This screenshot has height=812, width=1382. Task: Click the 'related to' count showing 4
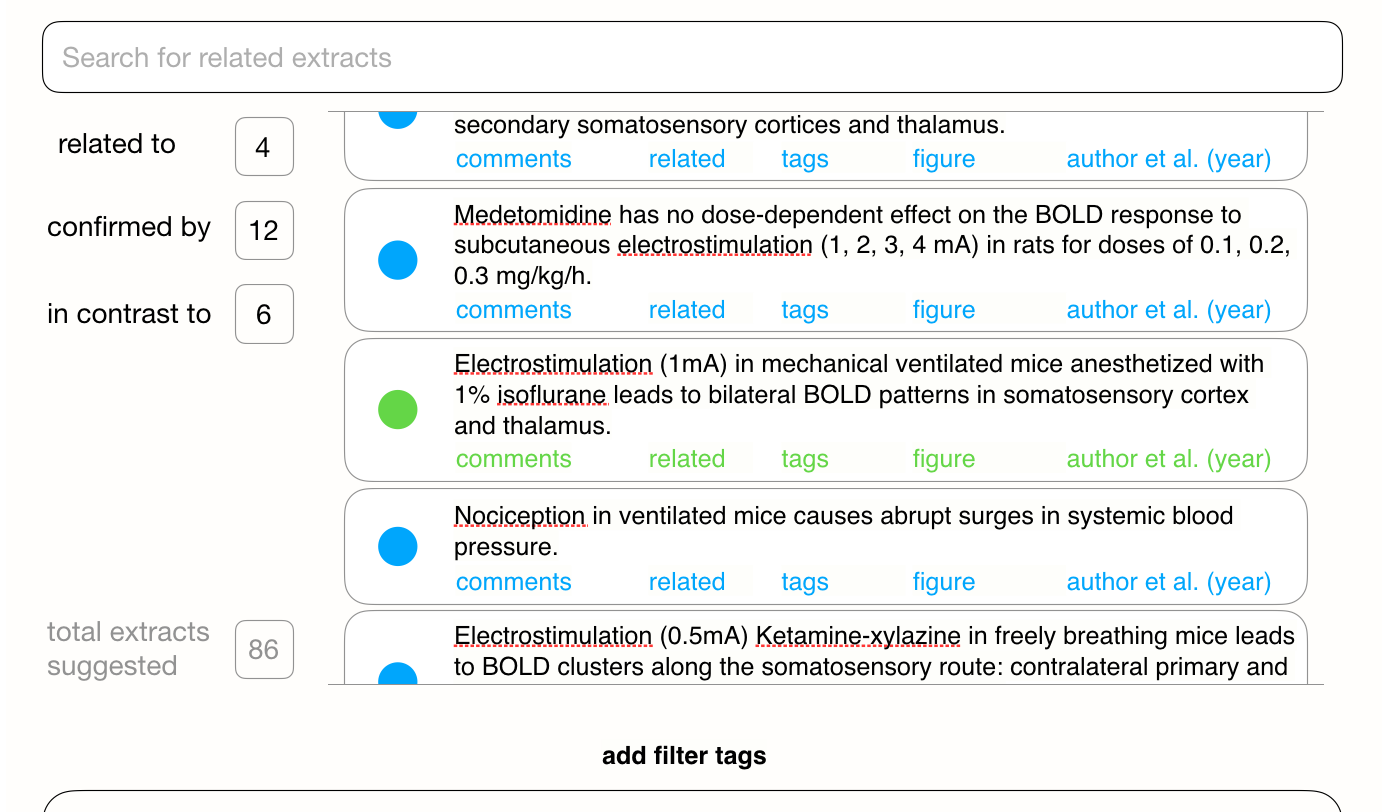click(x=263, y=146)
